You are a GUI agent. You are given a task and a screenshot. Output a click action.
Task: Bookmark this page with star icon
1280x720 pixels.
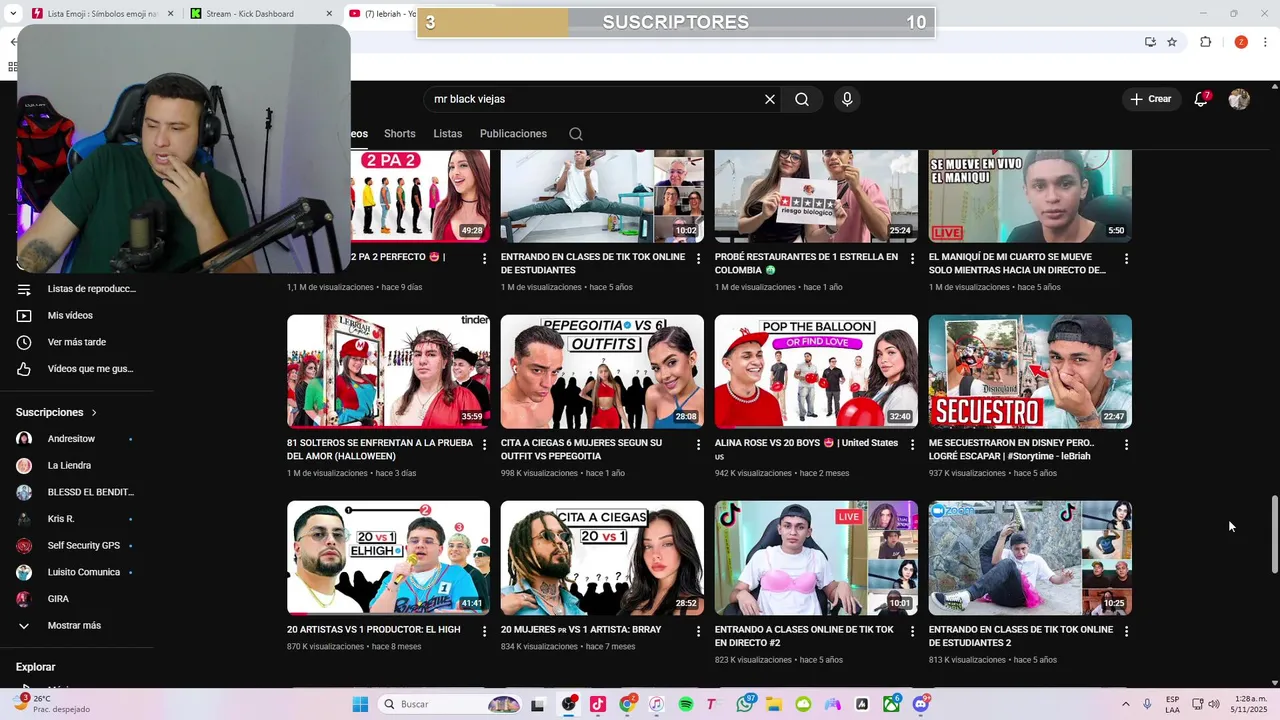[1172, 42]
